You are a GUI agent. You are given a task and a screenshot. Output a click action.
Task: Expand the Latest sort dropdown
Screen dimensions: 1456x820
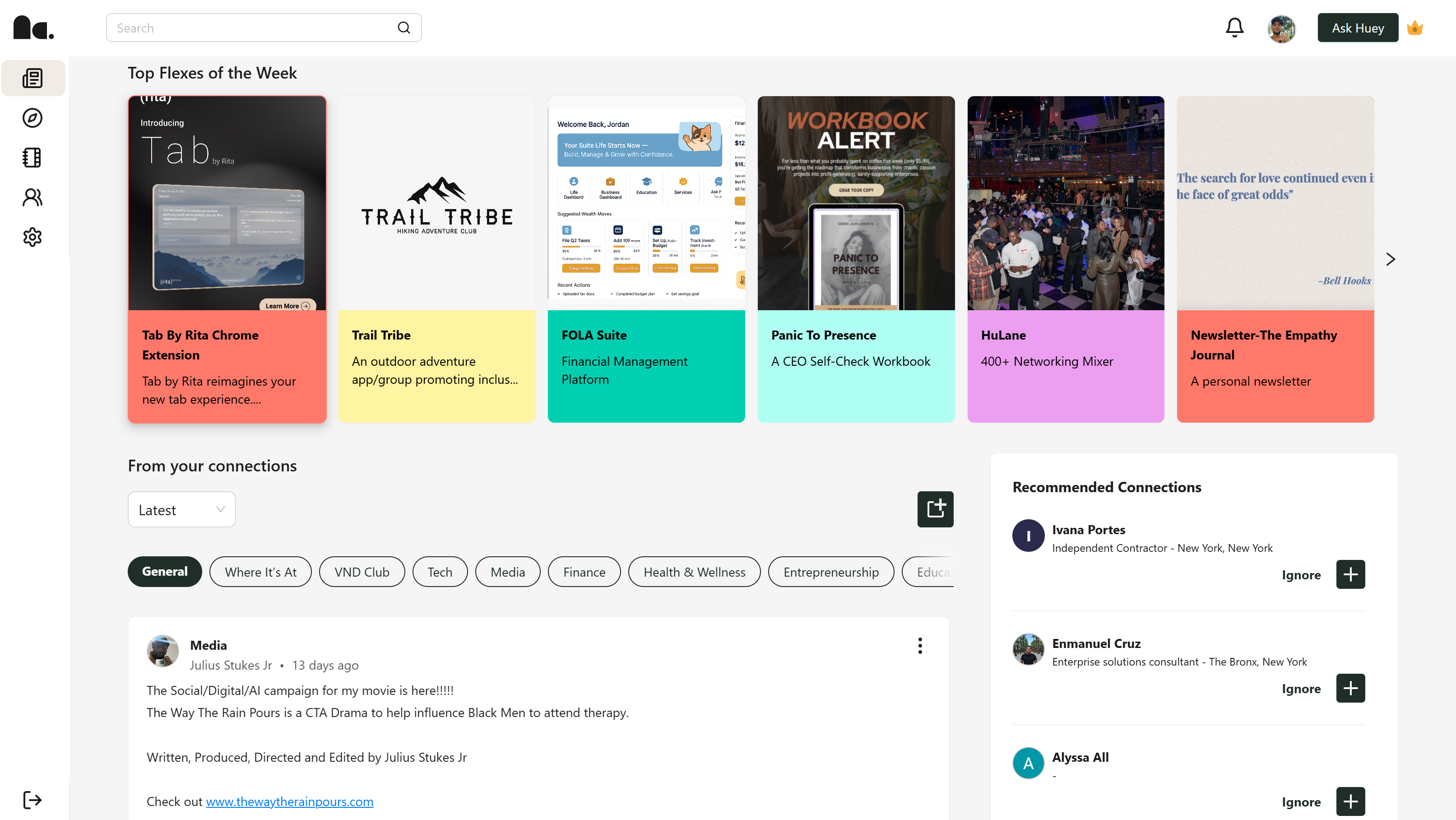181,509
